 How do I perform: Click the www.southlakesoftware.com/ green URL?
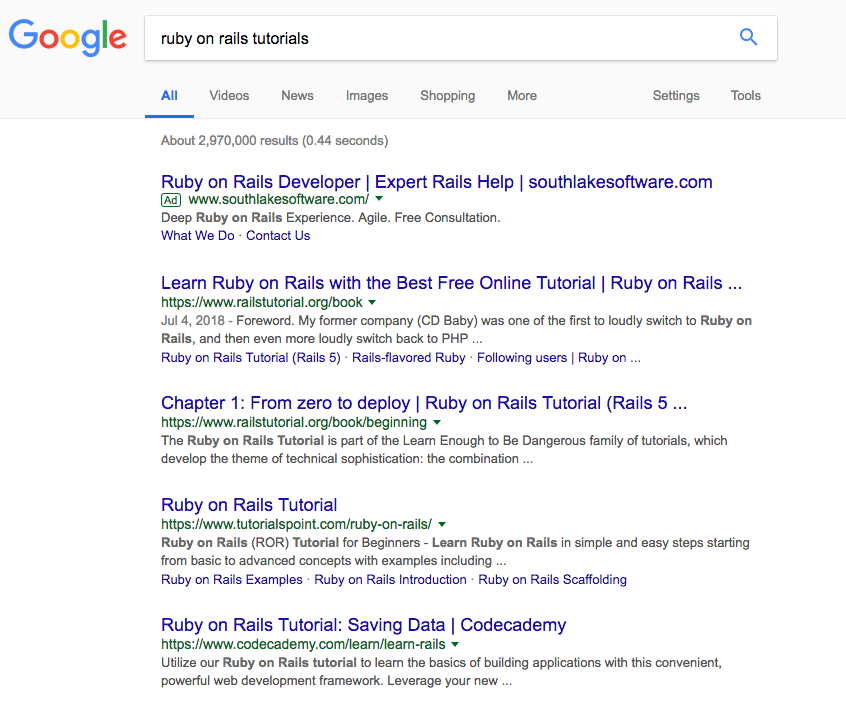tap(279, 199)
